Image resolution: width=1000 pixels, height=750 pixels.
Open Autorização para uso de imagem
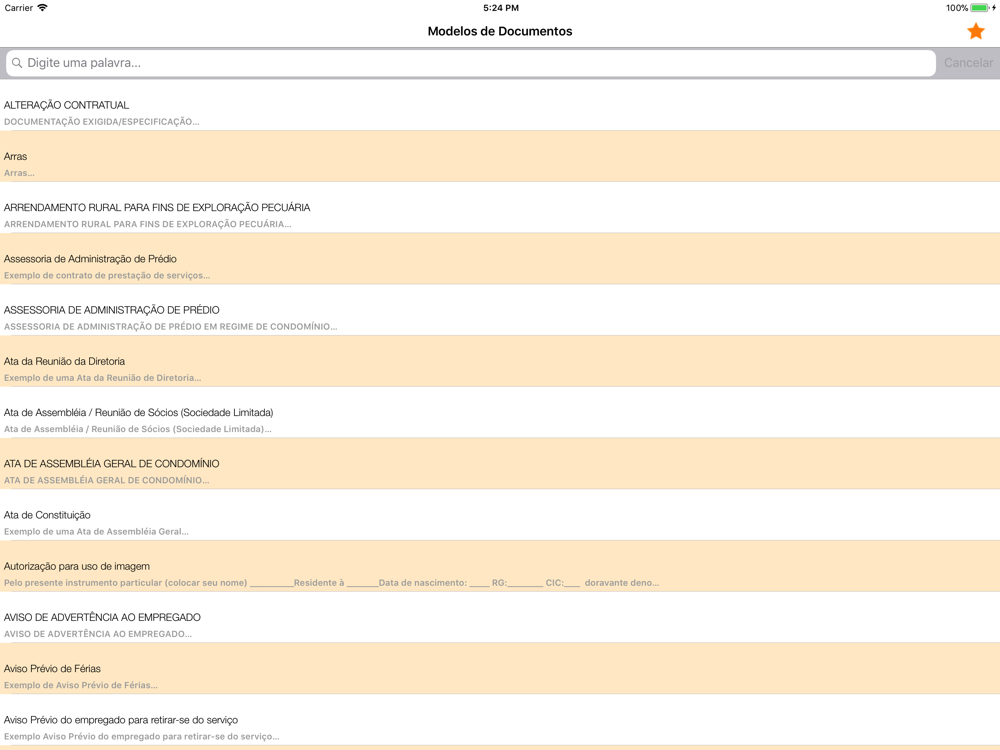500,566
